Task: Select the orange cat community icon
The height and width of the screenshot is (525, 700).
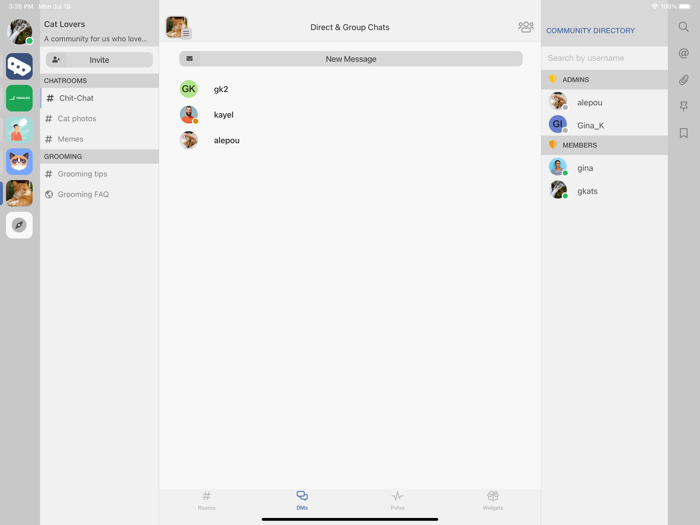Action: click(19, 193)
